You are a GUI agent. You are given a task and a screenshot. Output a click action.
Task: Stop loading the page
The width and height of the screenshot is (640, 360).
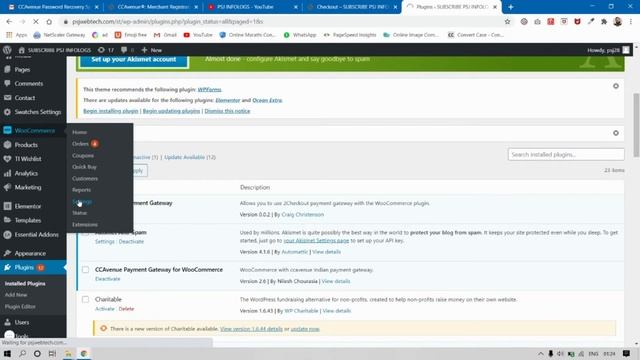[x=36, y=22]
